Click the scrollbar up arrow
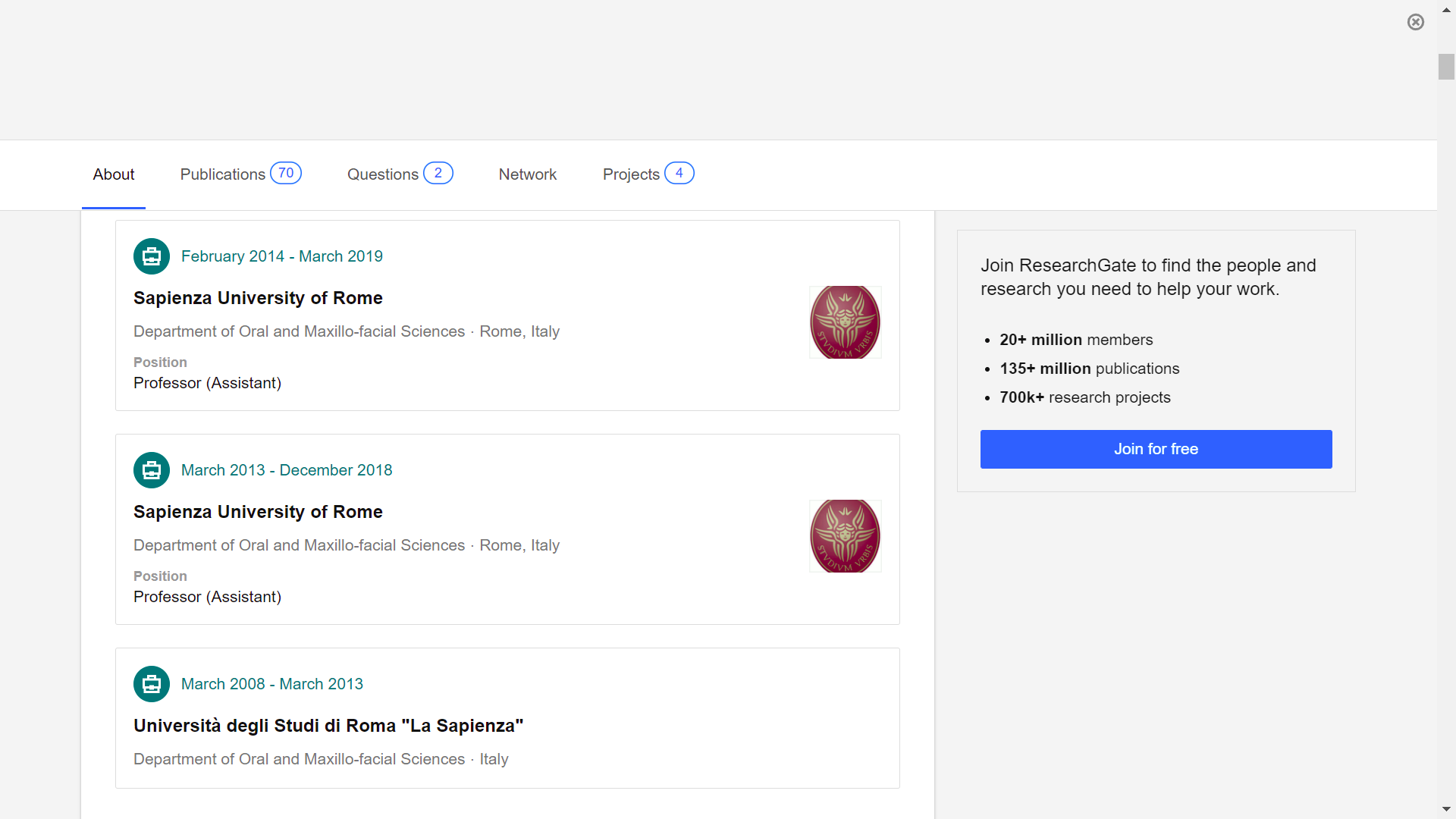 coord(1446,11)
